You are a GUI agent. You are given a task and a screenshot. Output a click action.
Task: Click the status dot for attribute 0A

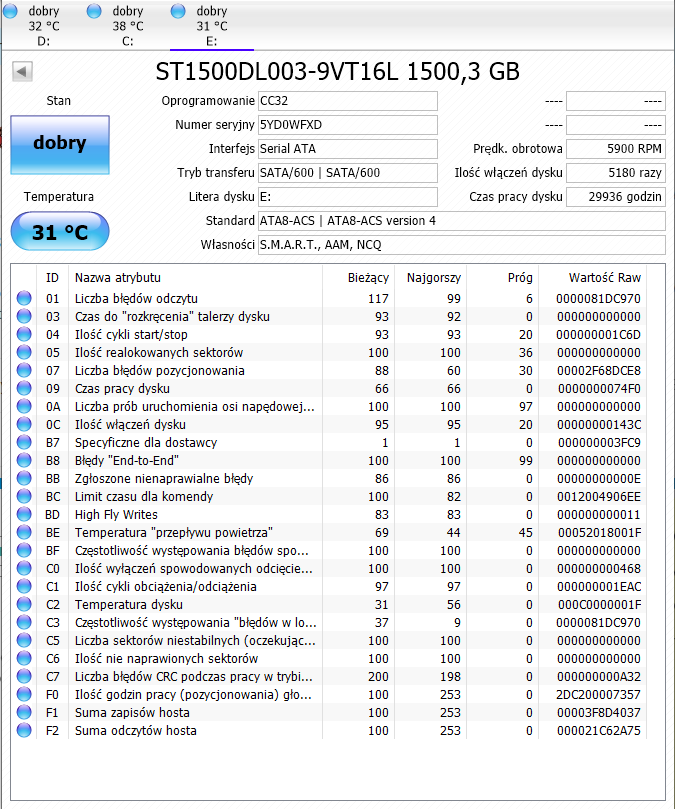coord(24,406)
